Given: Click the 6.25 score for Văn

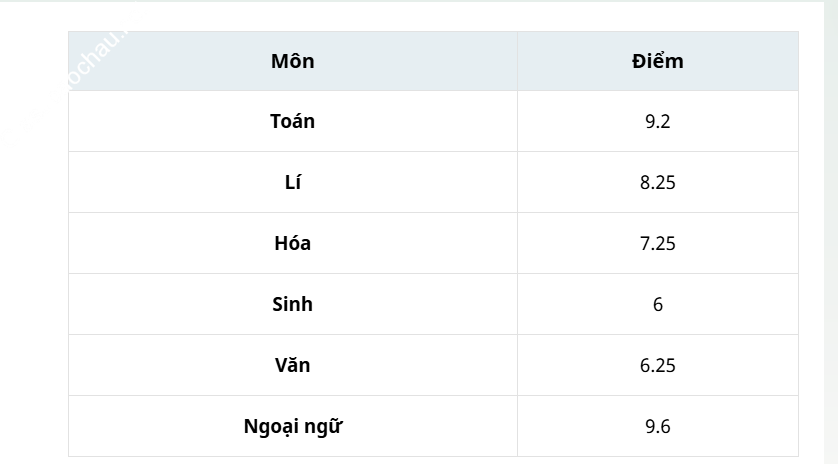Looking at the screenshot, I should 657,366.
